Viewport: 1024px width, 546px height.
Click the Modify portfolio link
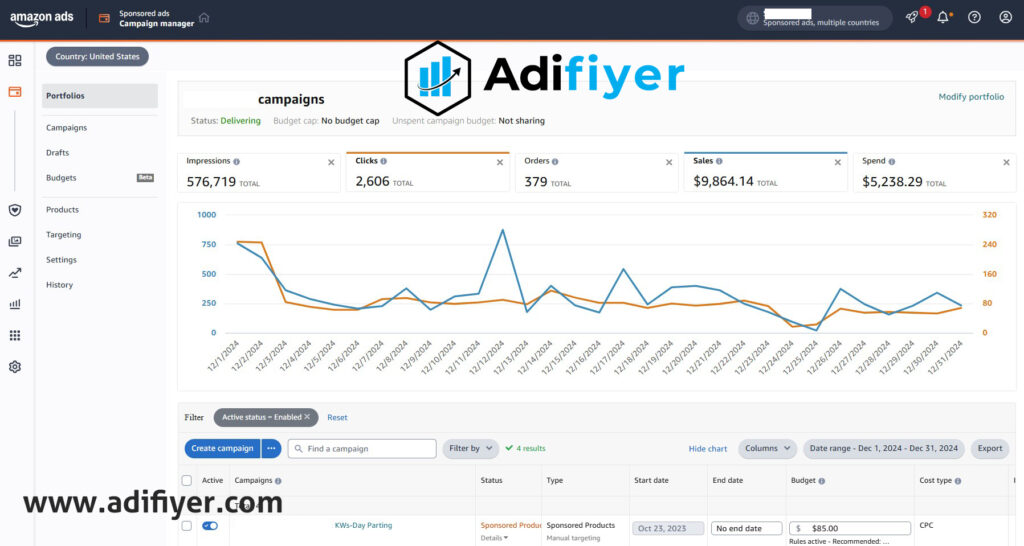[971, 97]
